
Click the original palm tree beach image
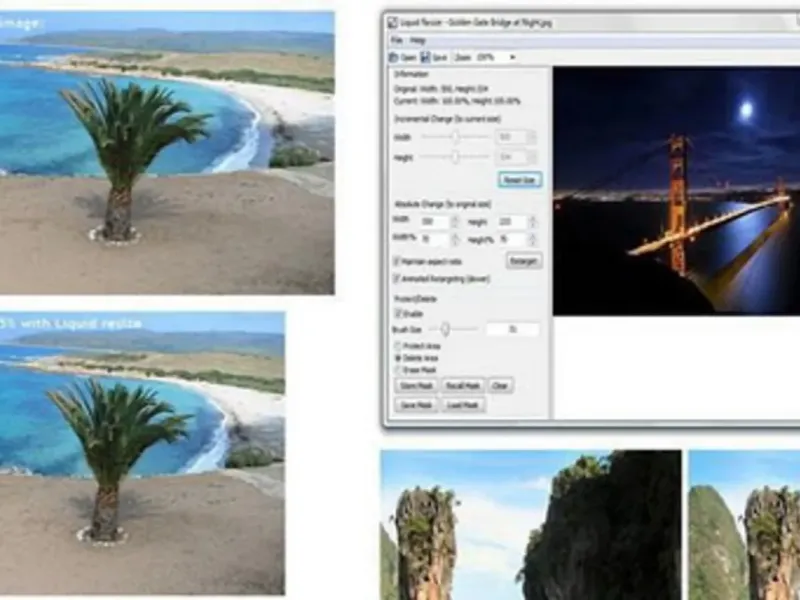pyautogui.click(x=167, y=153)
